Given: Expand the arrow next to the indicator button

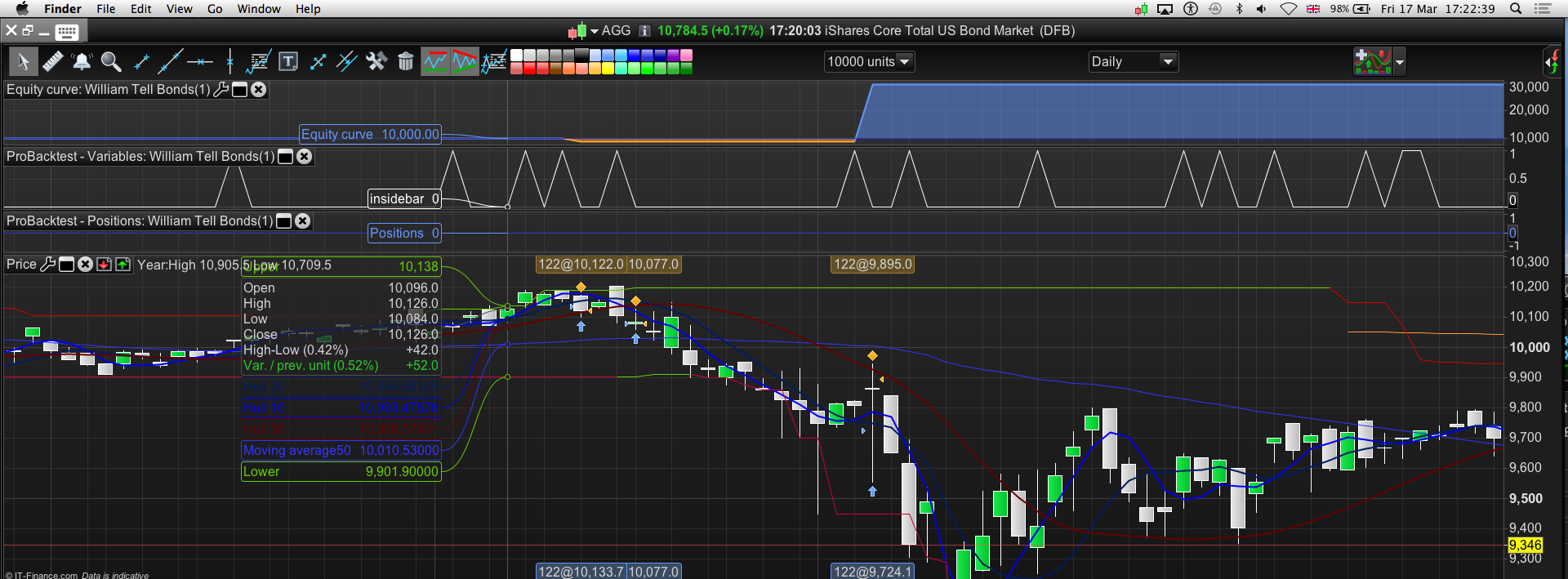Looking at the screenshot, I should [x=1400, y=62].
